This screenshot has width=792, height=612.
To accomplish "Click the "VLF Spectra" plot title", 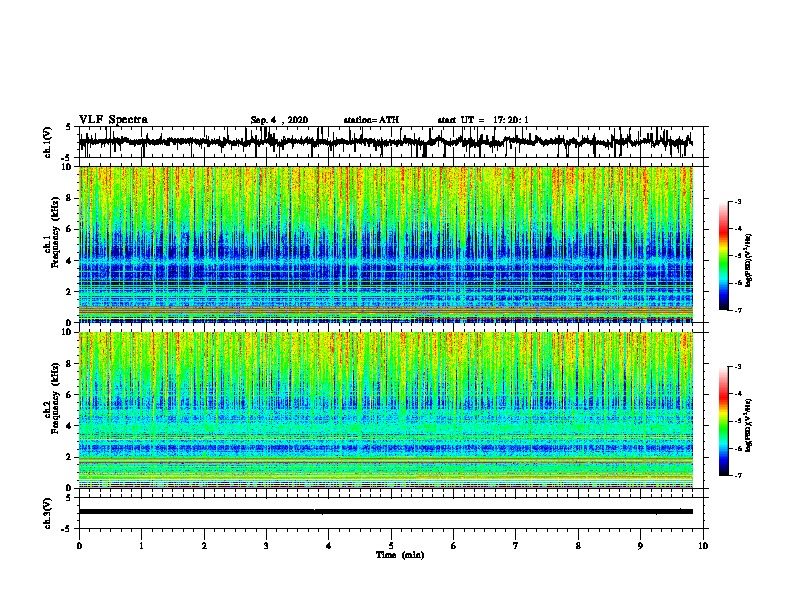I will (x=113, y=120).
